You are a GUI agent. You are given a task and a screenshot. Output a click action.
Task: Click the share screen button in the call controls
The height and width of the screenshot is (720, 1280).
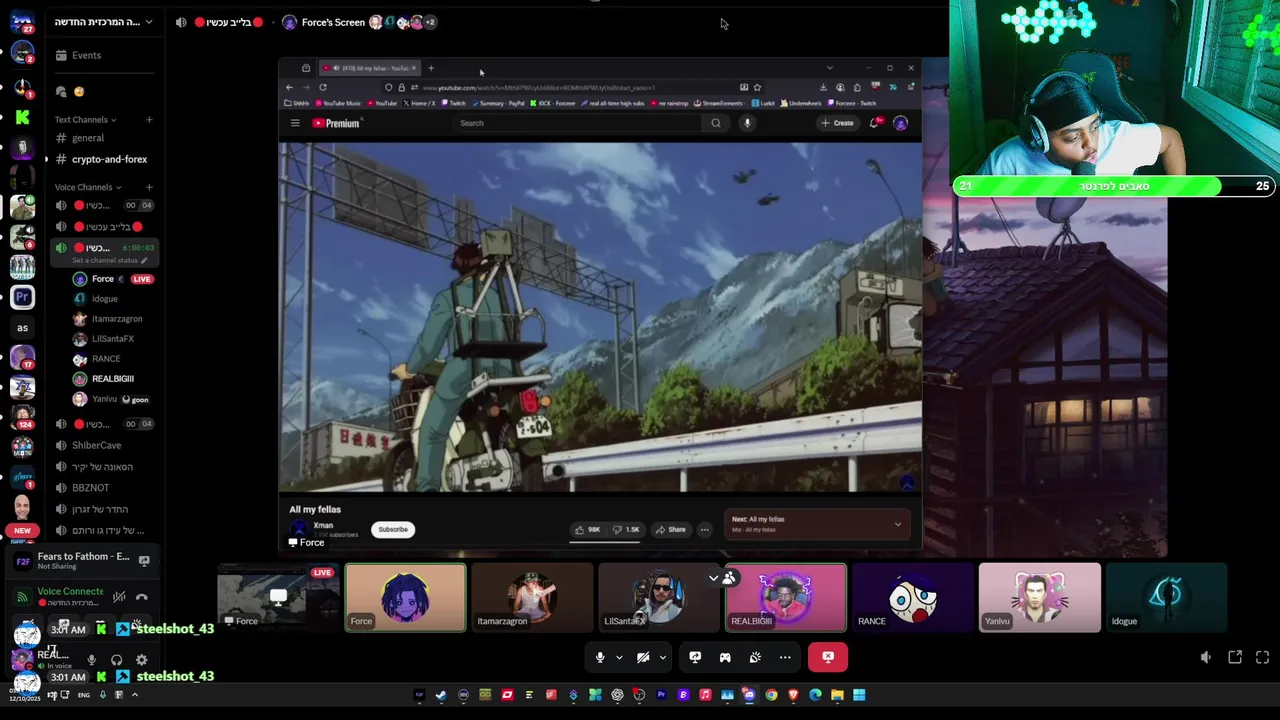coord(695,657)
